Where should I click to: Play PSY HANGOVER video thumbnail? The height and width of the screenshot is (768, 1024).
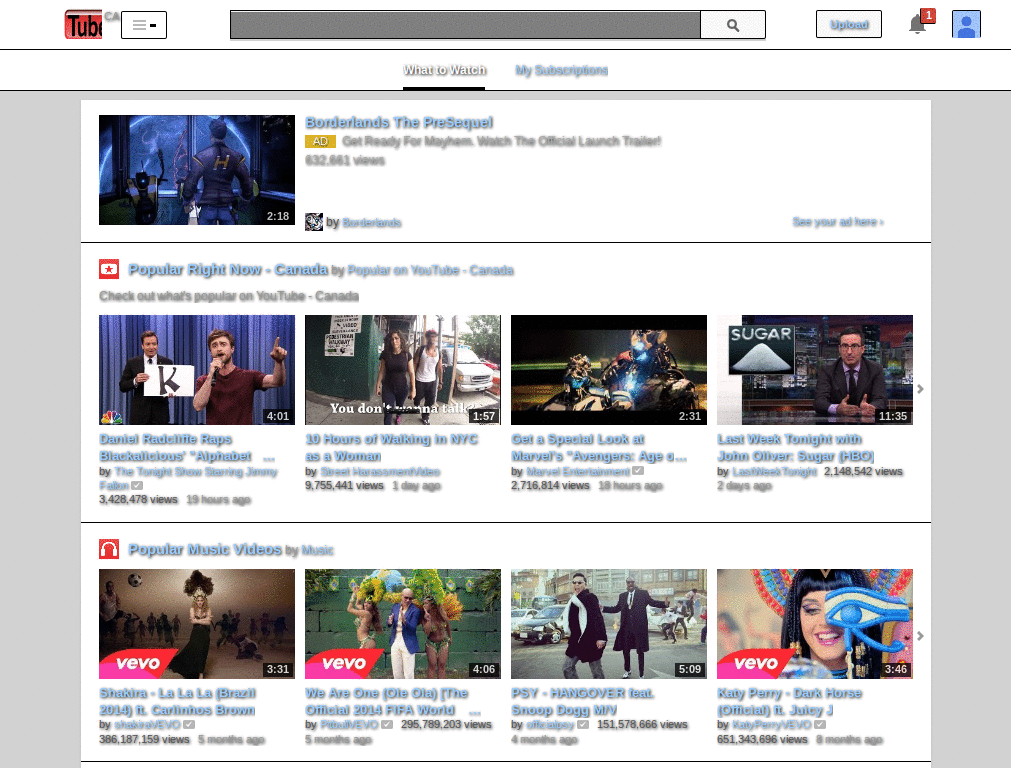pos(609,624)
